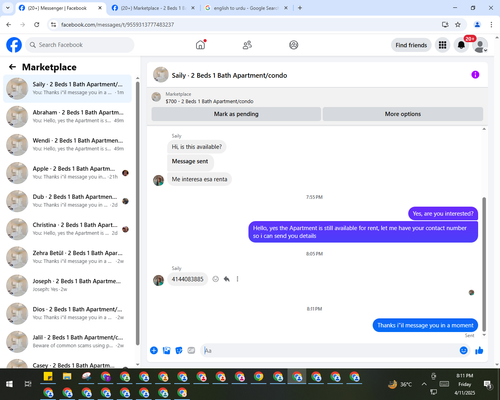Image resolution: width=500 pixels, height=400 pixels.
Task: Open the notifications bell
Action: [x=461, y=45]
